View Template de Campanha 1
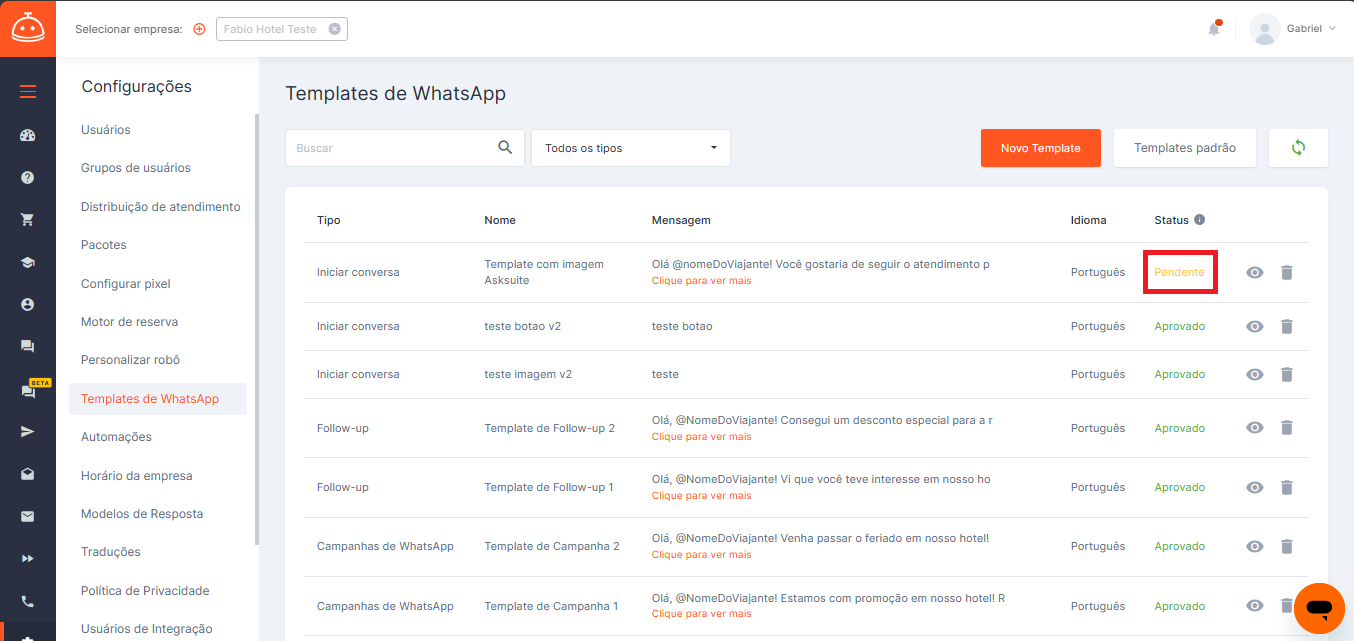 [x=1255, y=606]
